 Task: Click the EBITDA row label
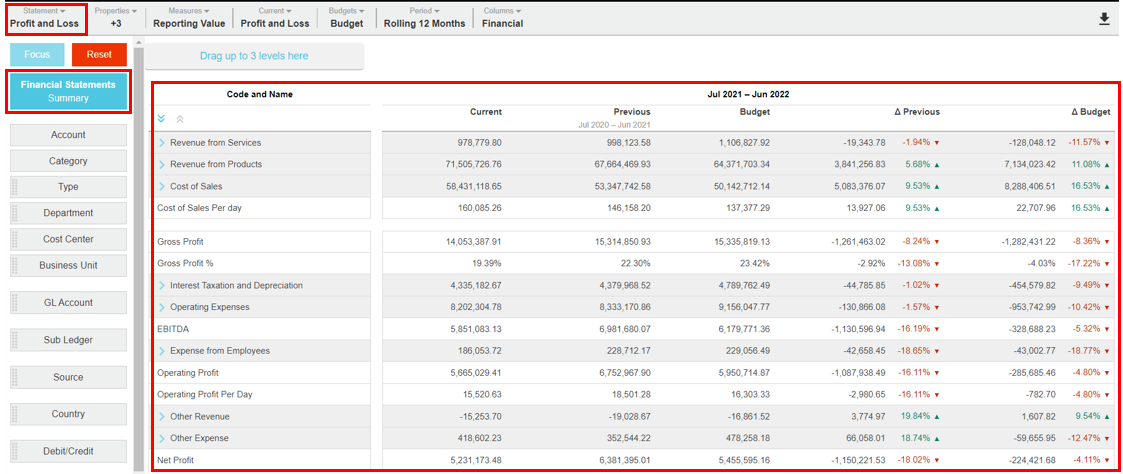[173, 329]
